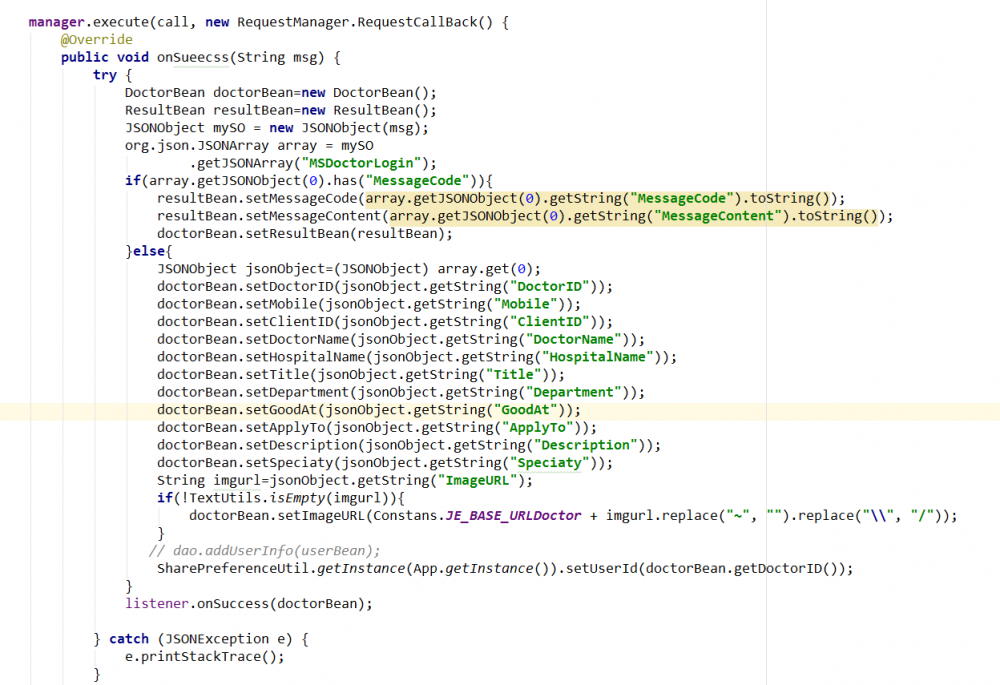Click the "MessageContent" string literal
The height and width of the screenshot is (685, 1000).
716,216
